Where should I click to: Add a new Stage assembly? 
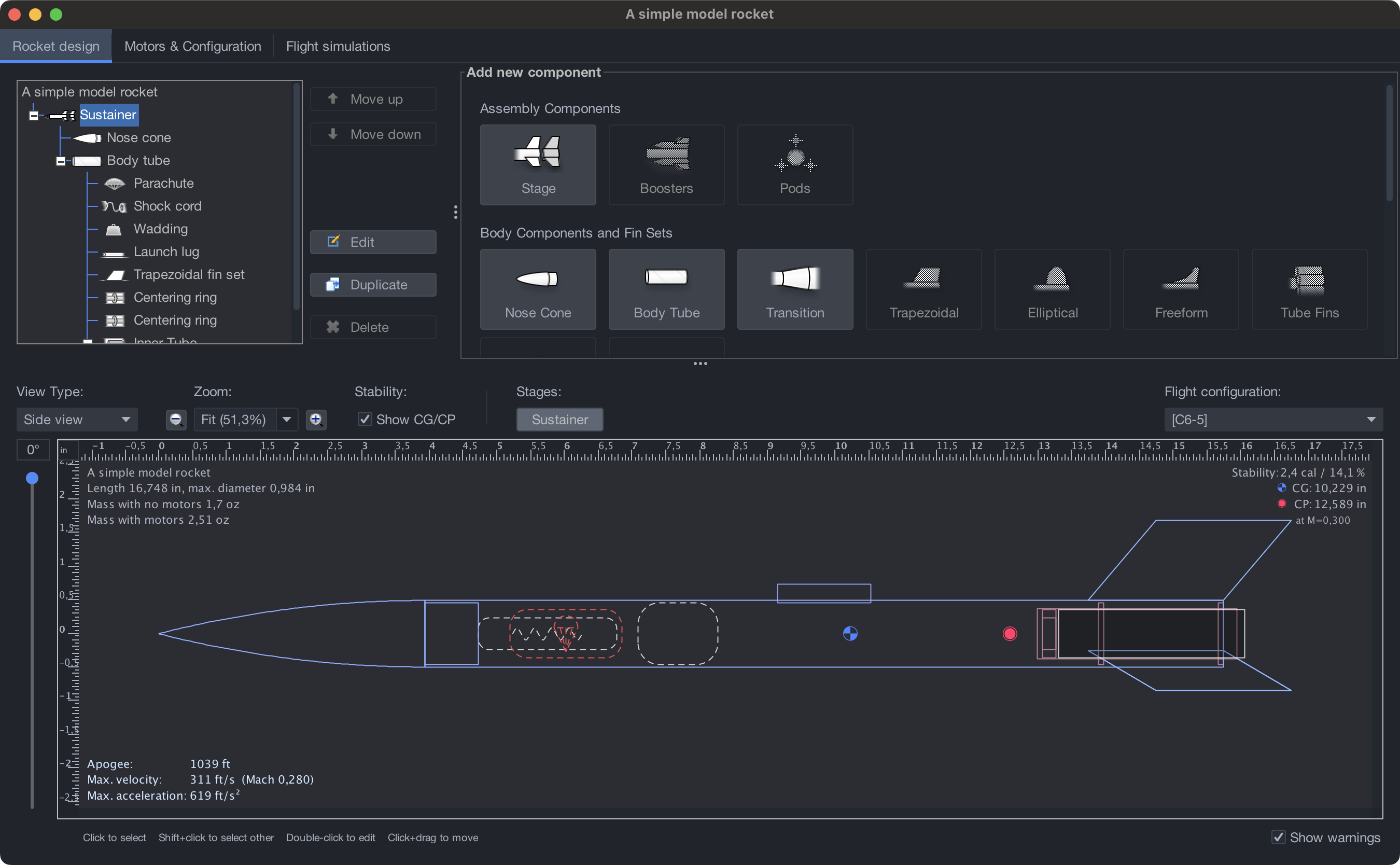[538, 164]
